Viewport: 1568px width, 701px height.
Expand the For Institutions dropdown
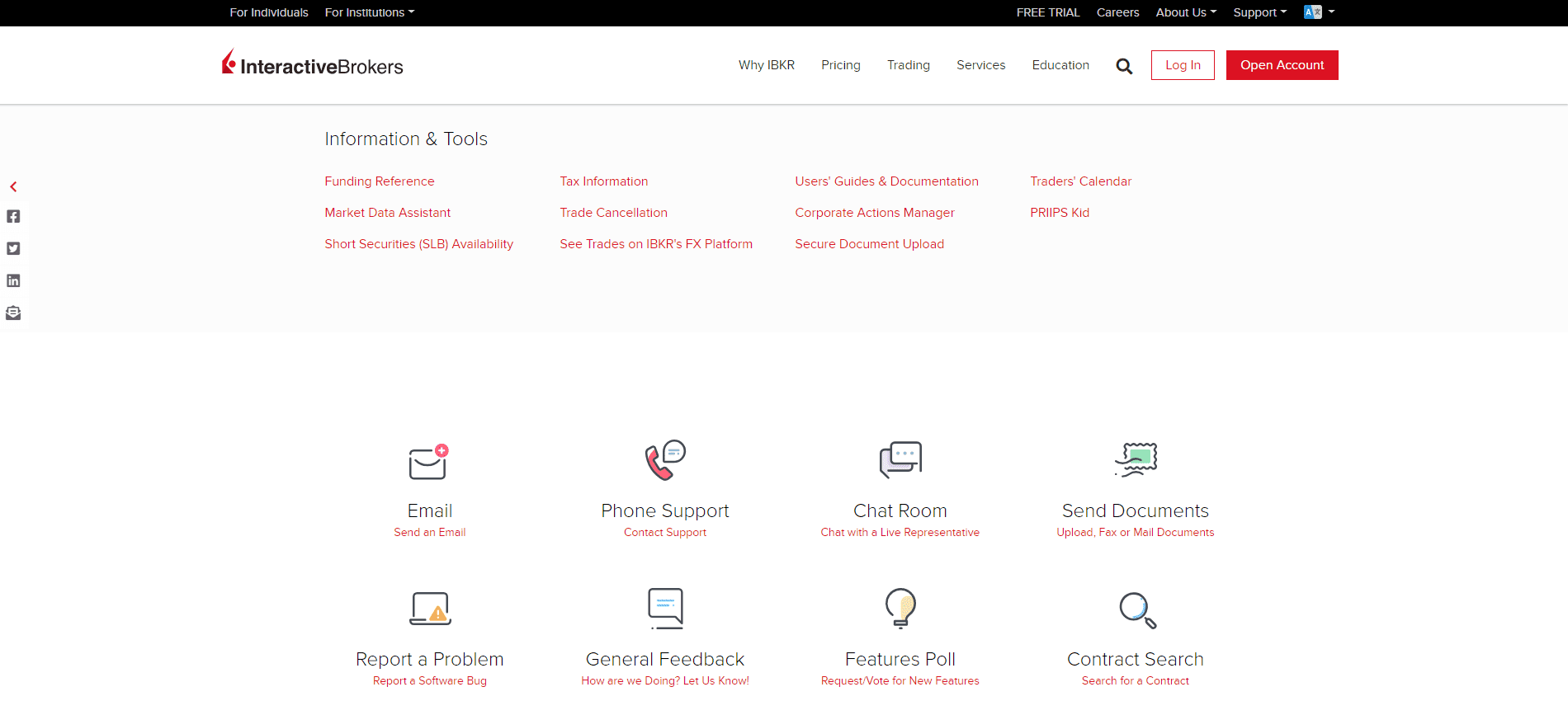click(x=370, y=12)
